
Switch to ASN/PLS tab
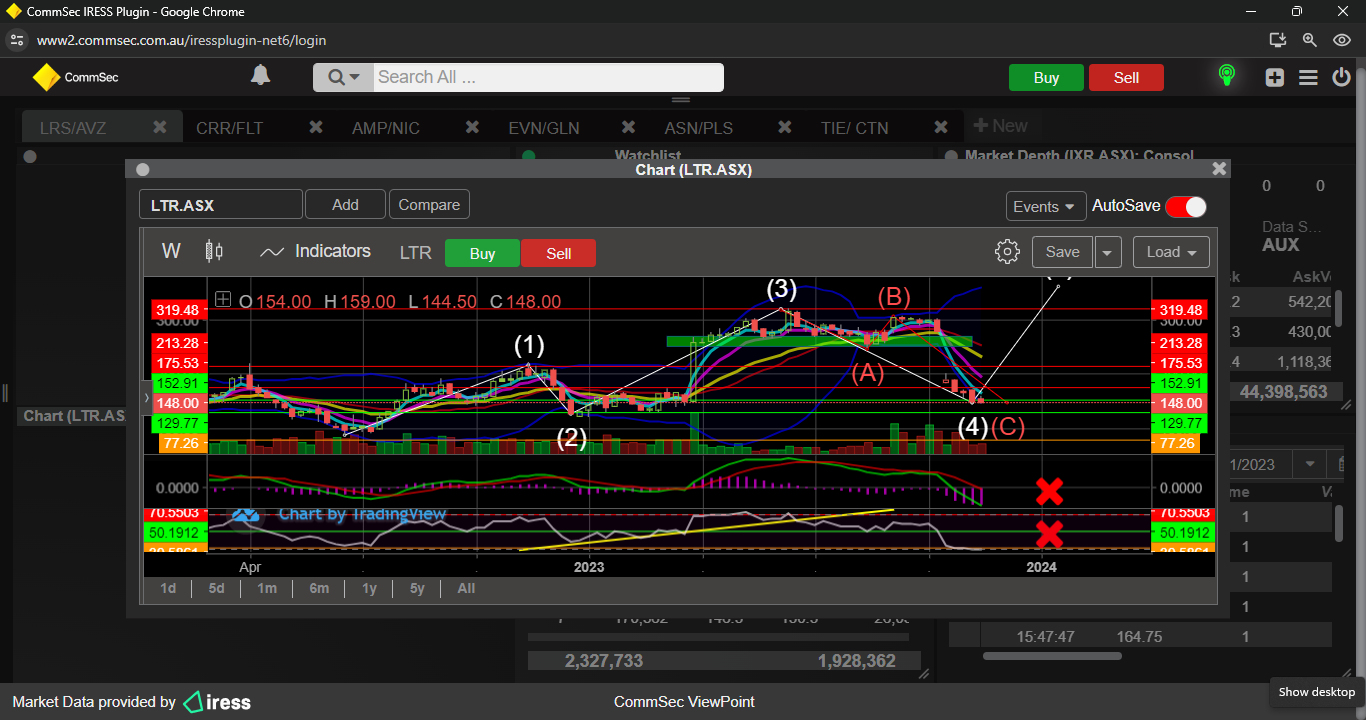[x=699, y=128]
